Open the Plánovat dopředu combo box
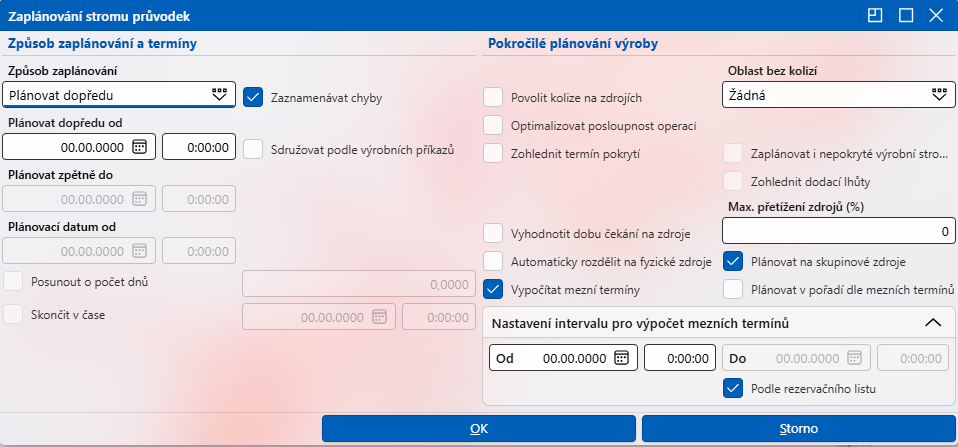 [x=119, y=95]
